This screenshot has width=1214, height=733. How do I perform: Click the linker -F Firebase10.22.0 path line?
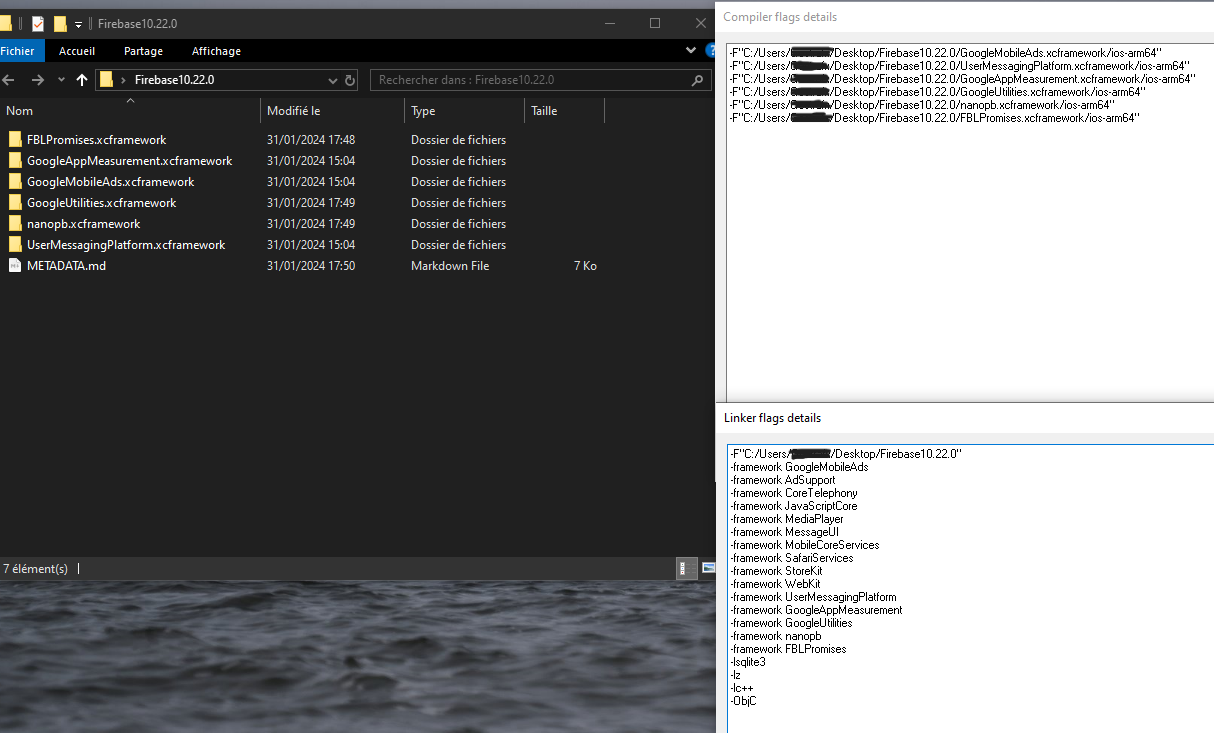[x=846, y=454]
